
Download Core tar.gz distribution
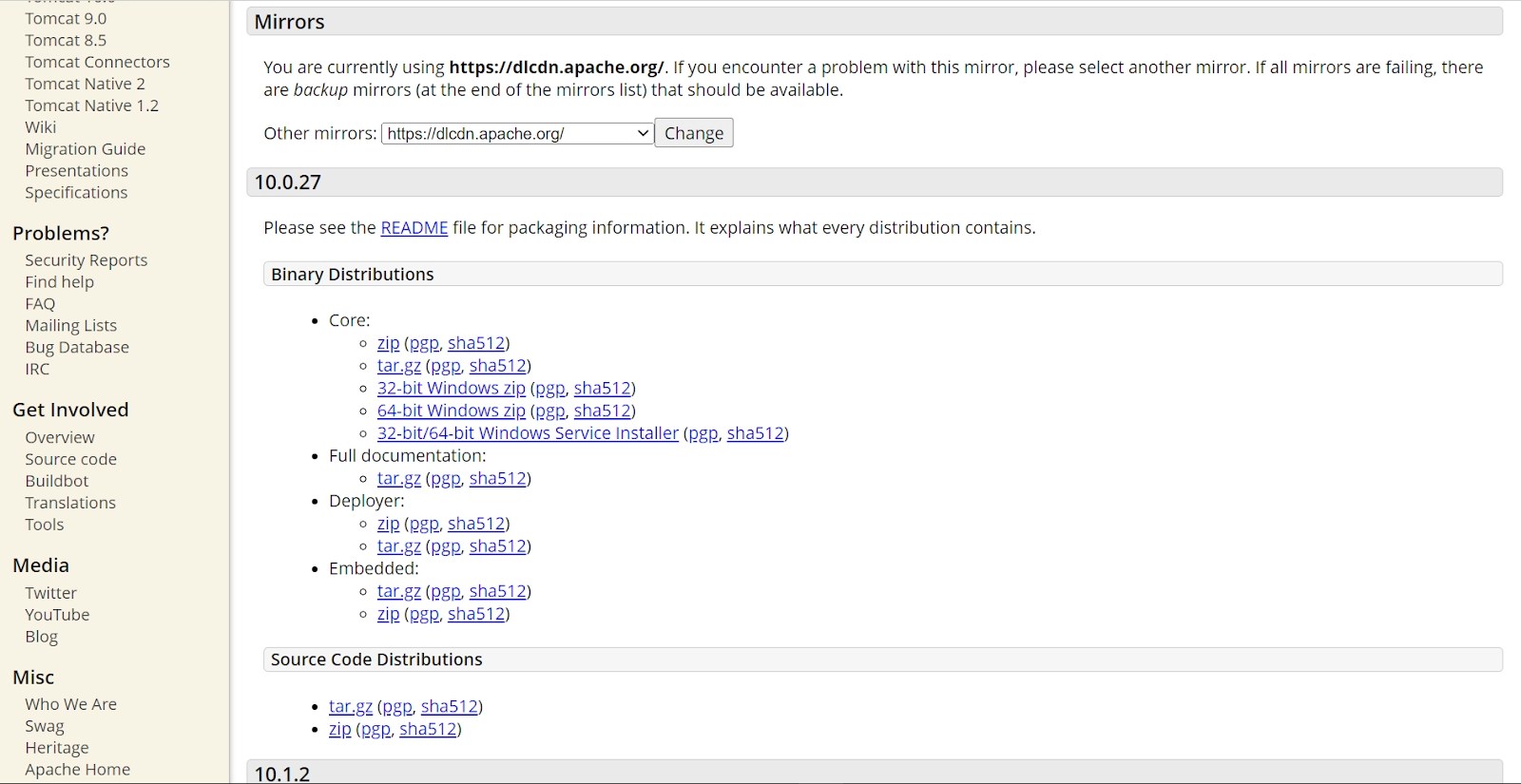point(399,366)
